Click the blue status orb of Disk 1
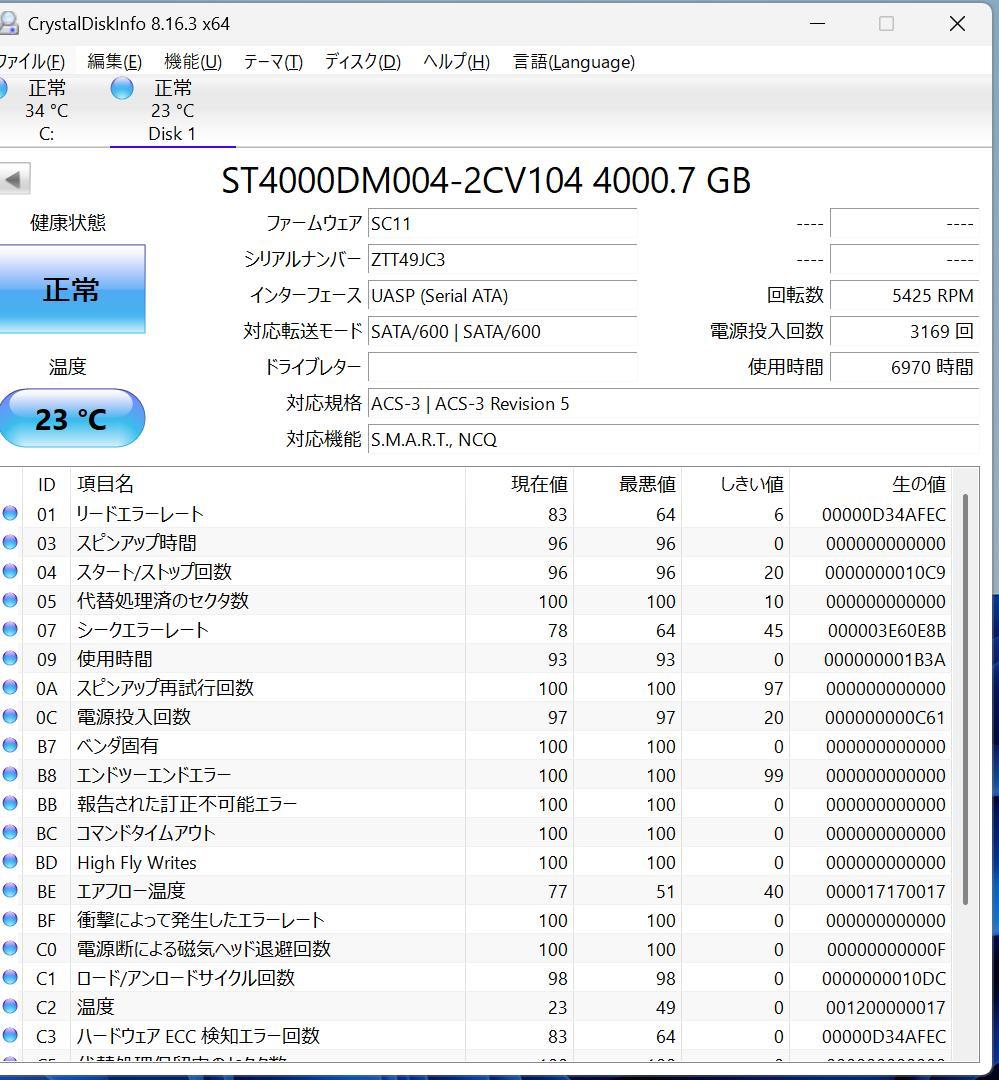The width and height of the screenshot is (999, 1080). [x=122, y=88]
